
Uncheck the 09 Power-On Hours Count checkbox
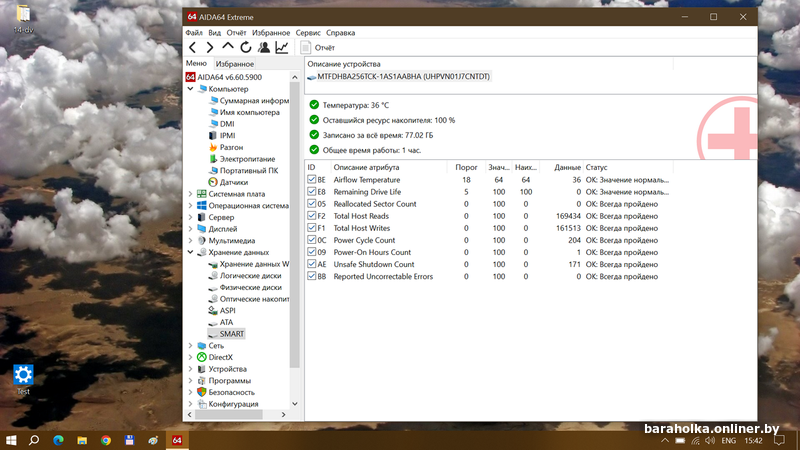[312, 252]
